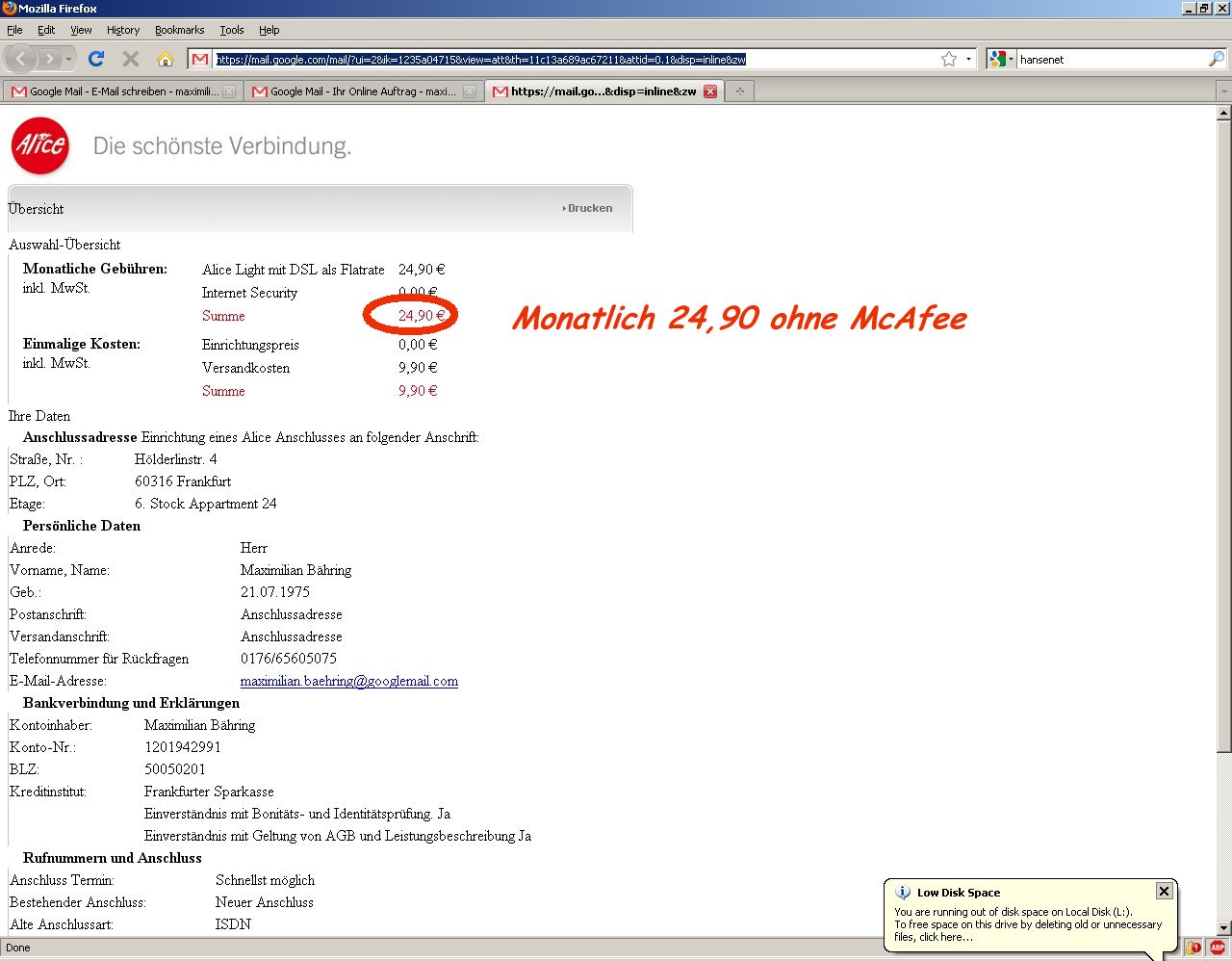Click 'Schnellst möglich' text
Screen dimensions: 1232x961
tap(265, 880)
